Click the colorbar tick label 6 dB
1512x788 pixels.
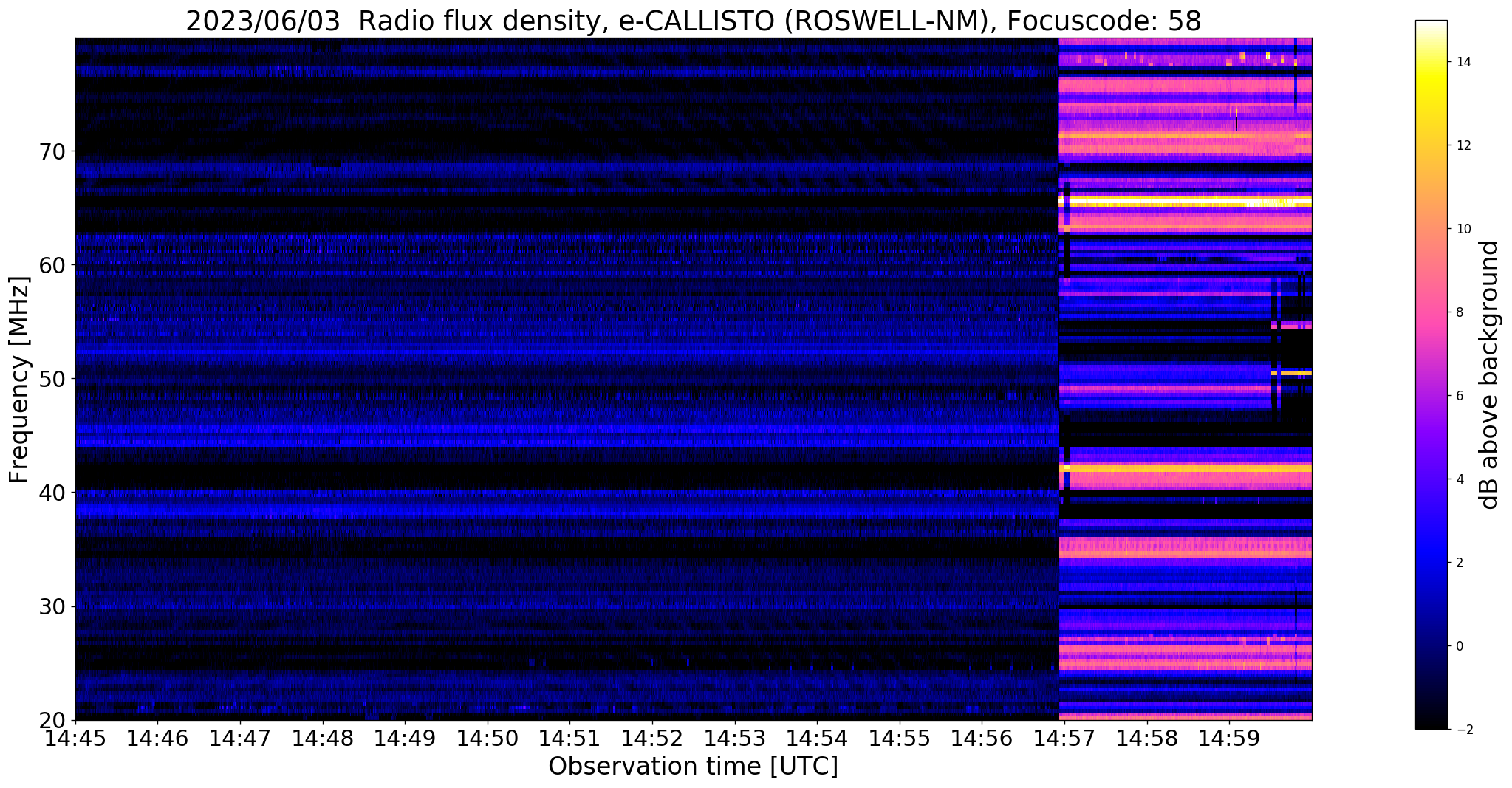click(x=1459, y=396)
